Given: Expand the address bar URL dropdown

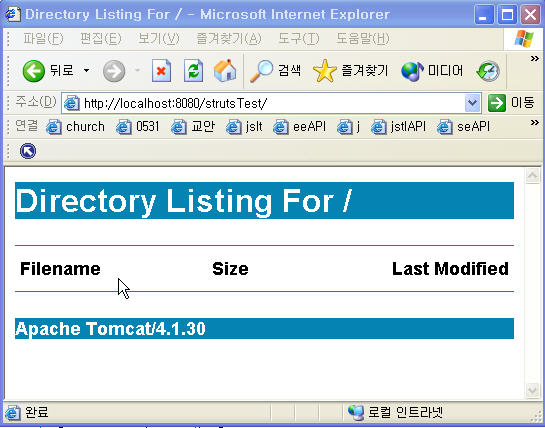Looking at the screenshot, I should coord(472,103).
